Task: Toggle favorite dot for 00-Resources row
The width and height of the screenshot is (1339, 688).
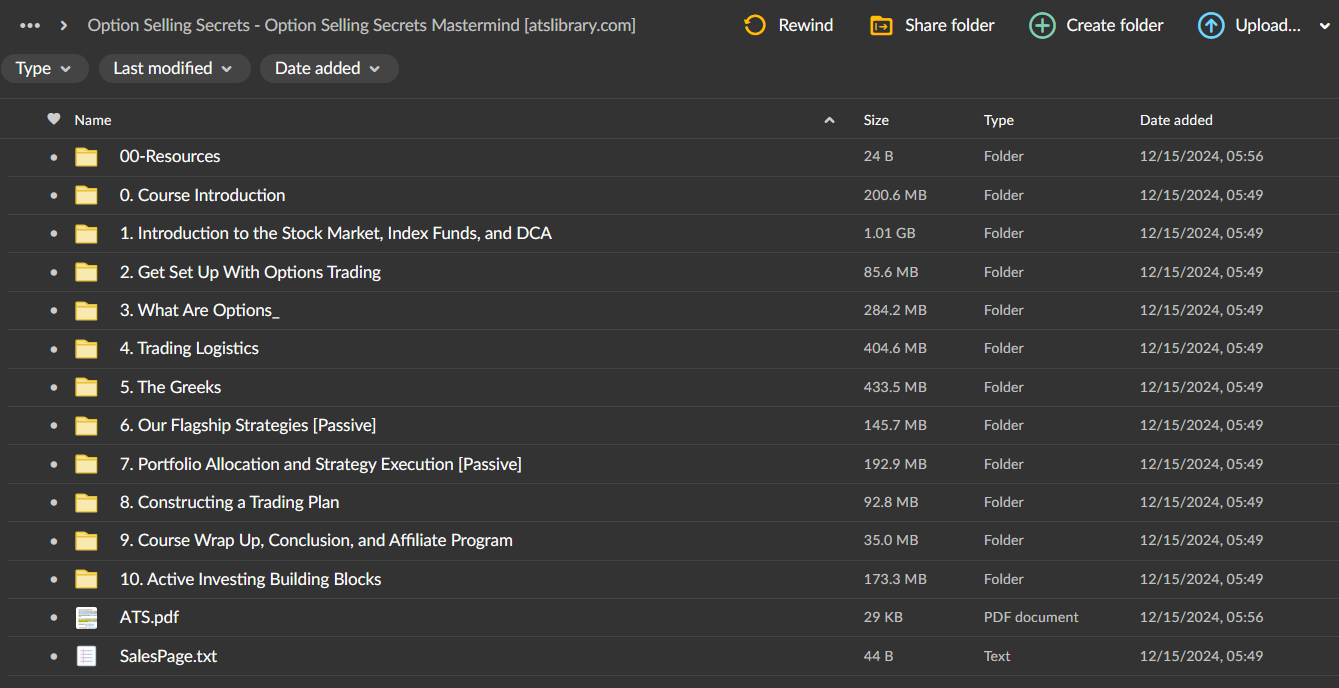Action: click(54, 157)
